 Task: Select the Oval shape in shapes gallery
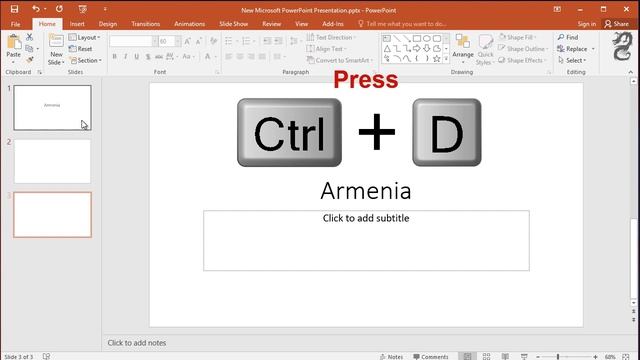tap(427, 38)
